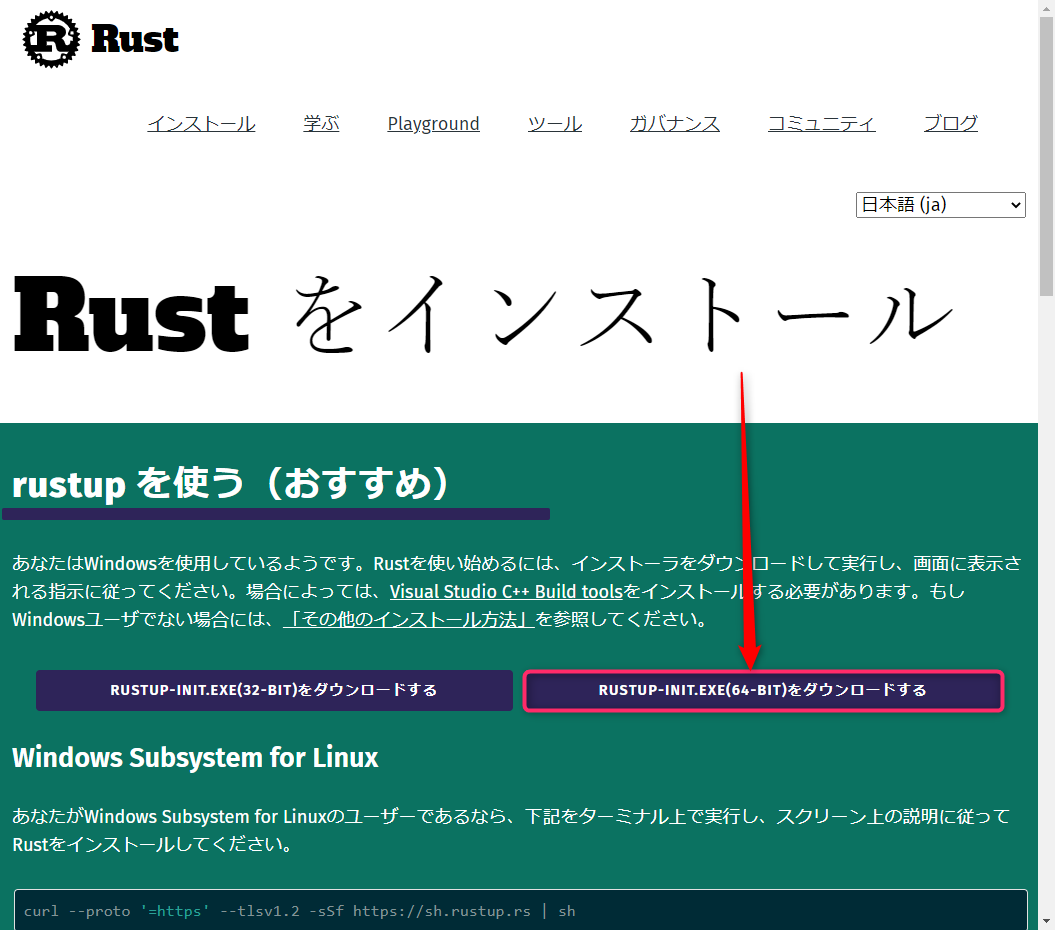Click the curl command code box

[x=521, y=910]
